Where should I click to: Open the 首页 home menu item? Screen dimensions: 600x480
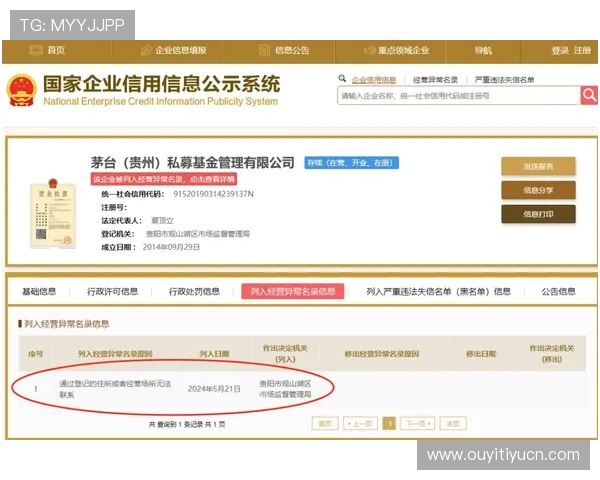click(56, 50)
